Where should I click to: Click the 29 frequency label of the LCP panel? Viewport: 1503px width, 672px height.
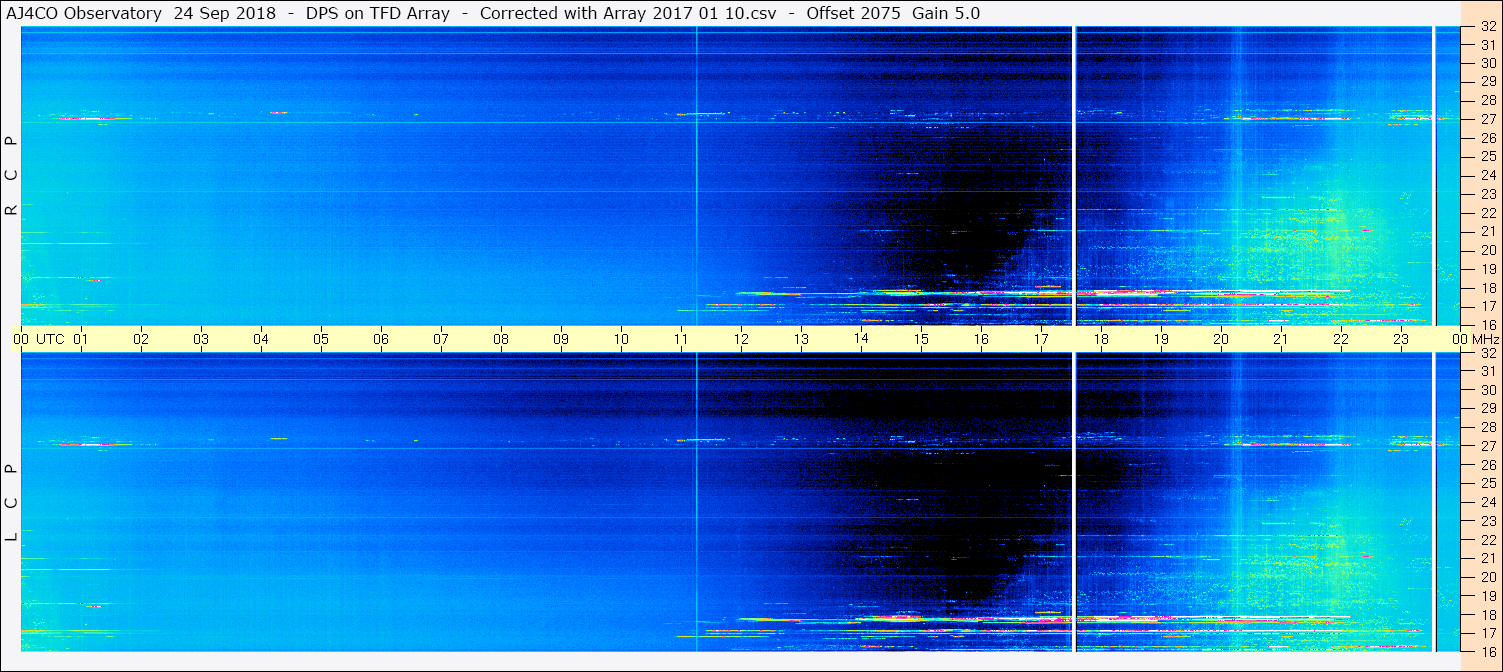[x=1488, y=409]
